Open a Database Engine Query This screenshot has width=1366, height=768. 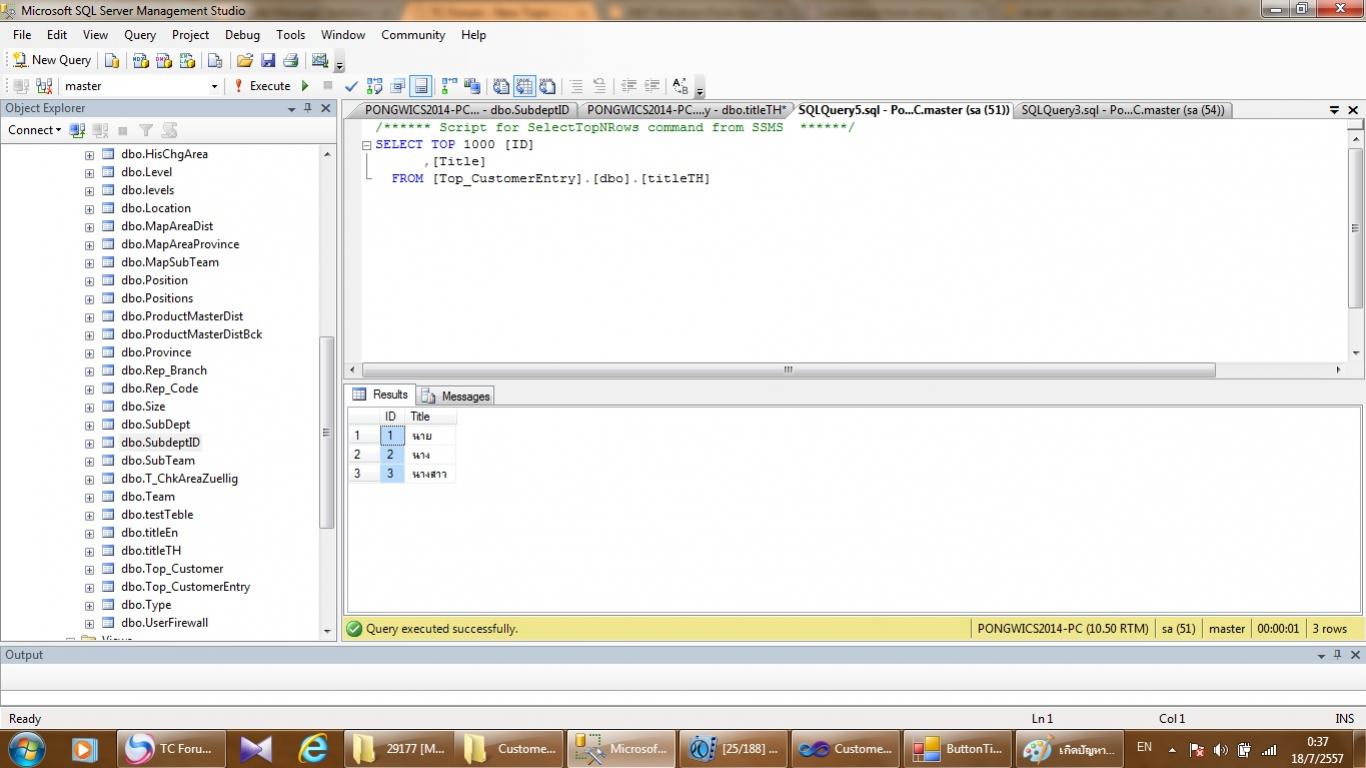pyautogui.click(x=112, y=60)
